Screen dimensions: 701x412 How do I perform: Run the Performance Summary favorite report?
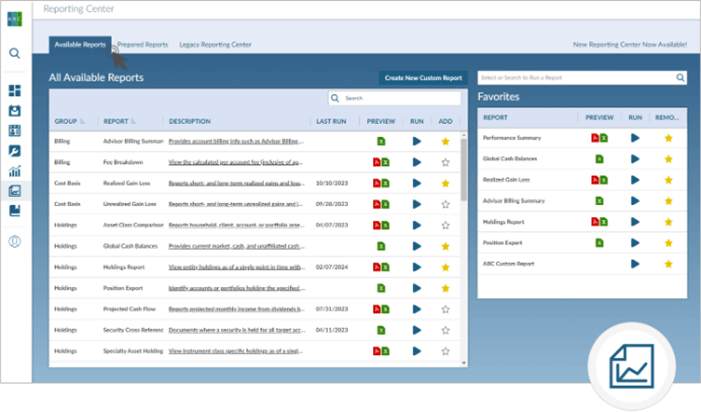(x=635, y=137)
